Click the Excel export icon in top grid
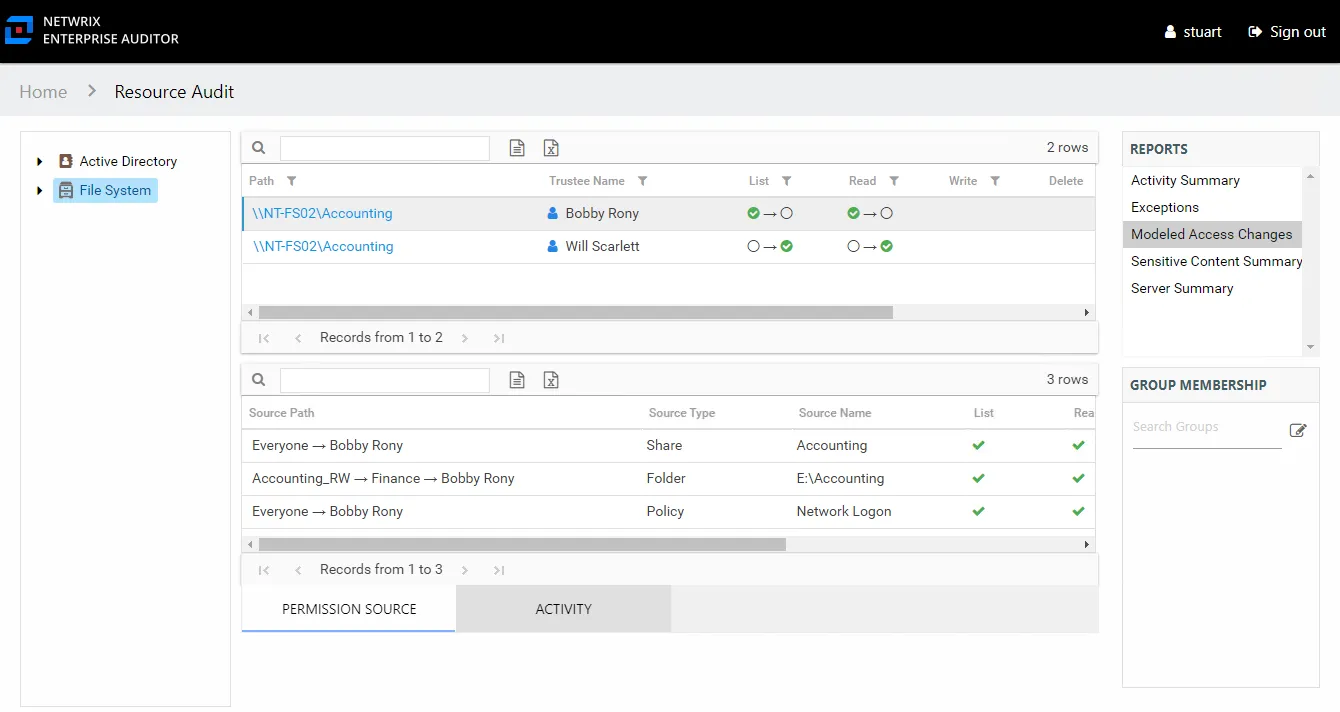The image size is (1340, 712). pyautogui.click(x=551, y=148)
